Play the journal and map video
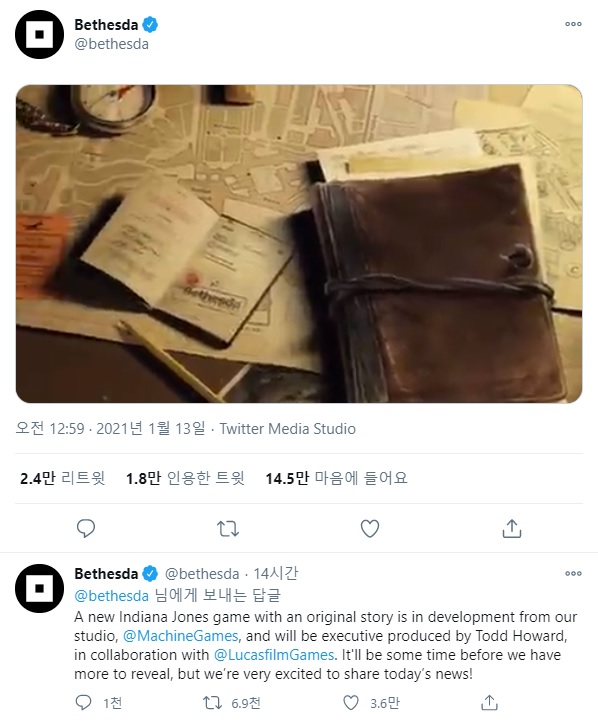The image size is (598, 721). tap(299, 244)
